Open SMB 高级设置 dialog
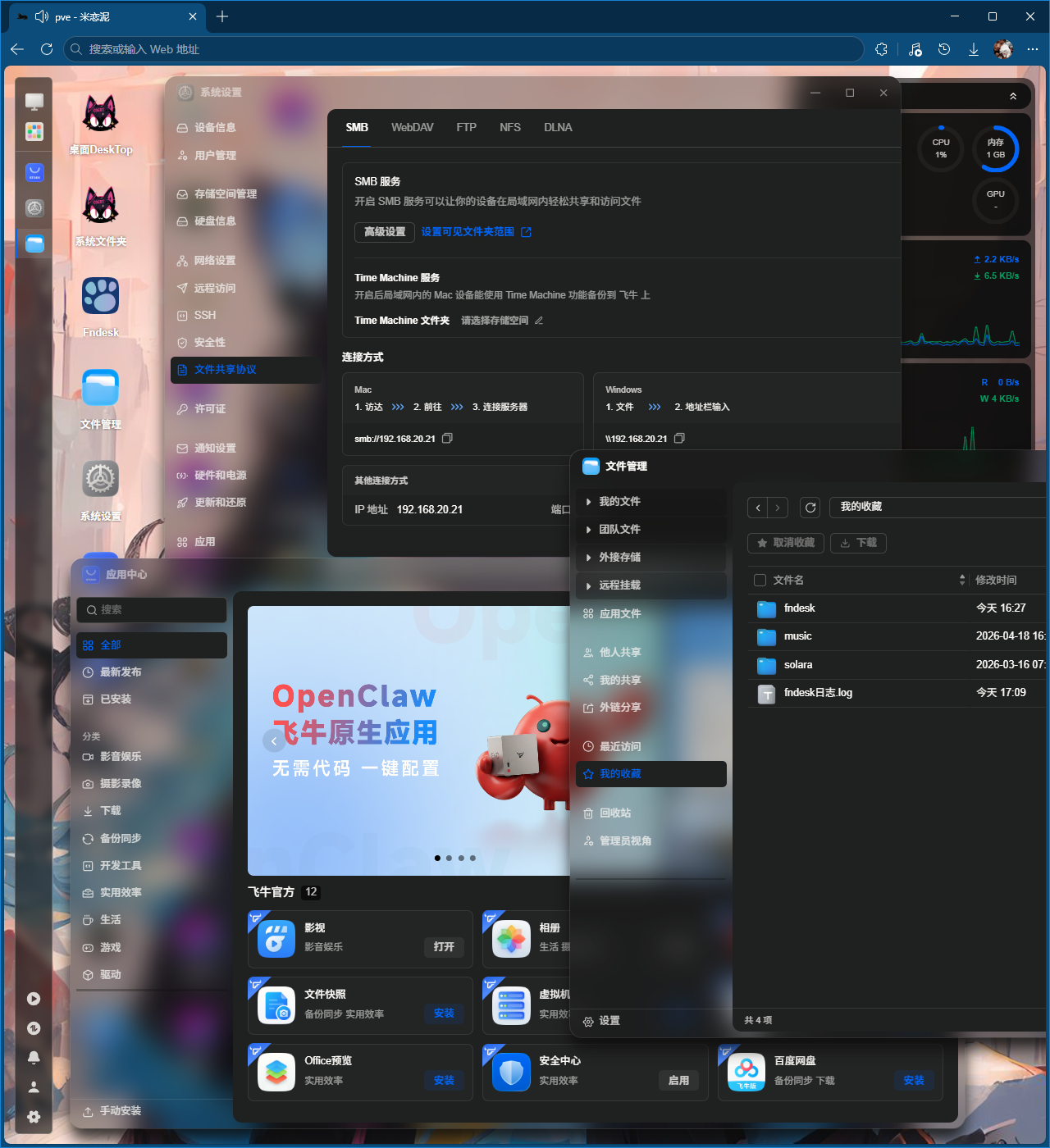Screen dimensions: 1050x1148 pyautogui.click(x=383, y=232)
